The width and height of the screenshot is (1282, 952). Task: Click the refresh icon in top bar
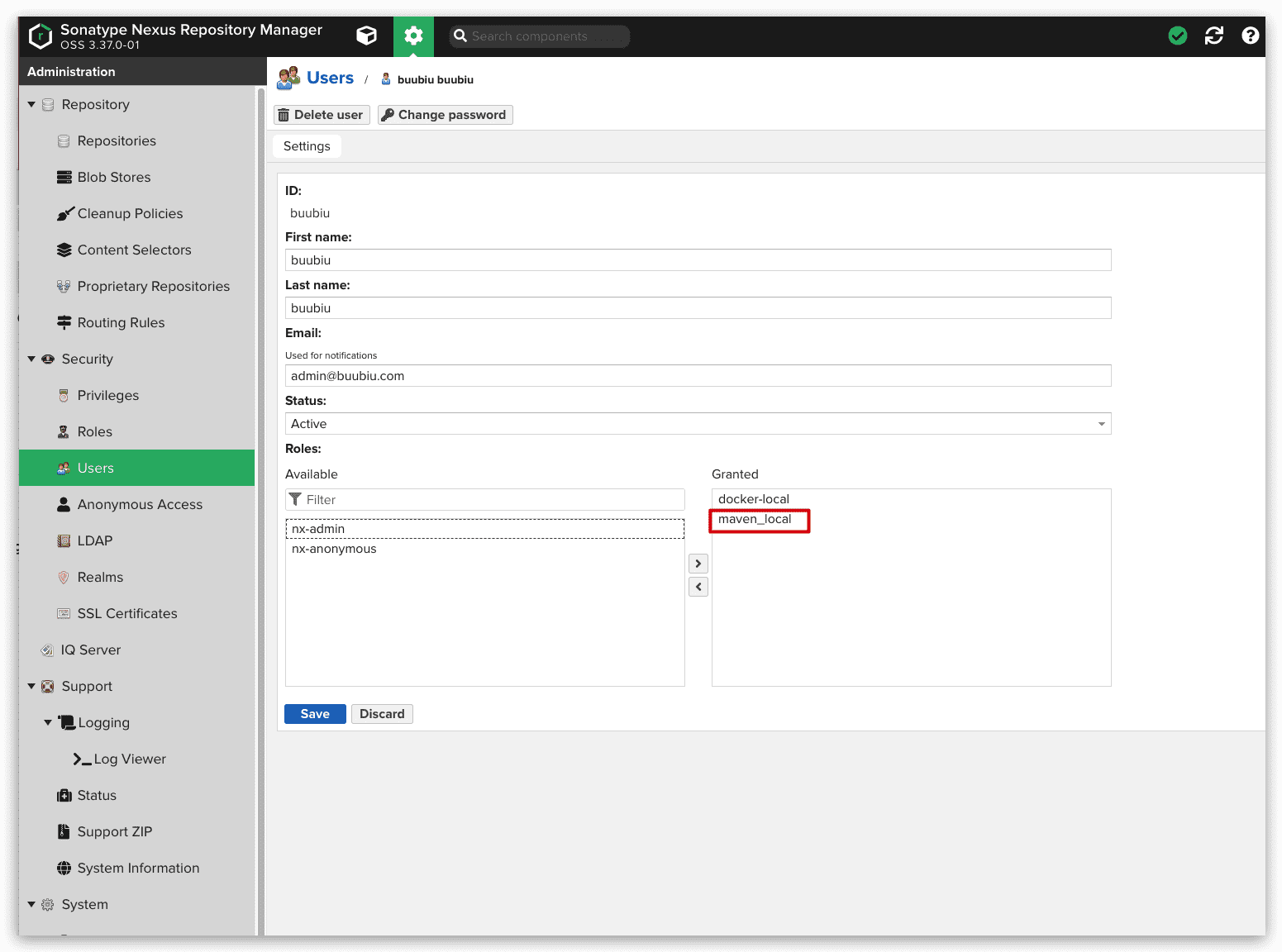pyautogui.click(x=1213, y=36)
